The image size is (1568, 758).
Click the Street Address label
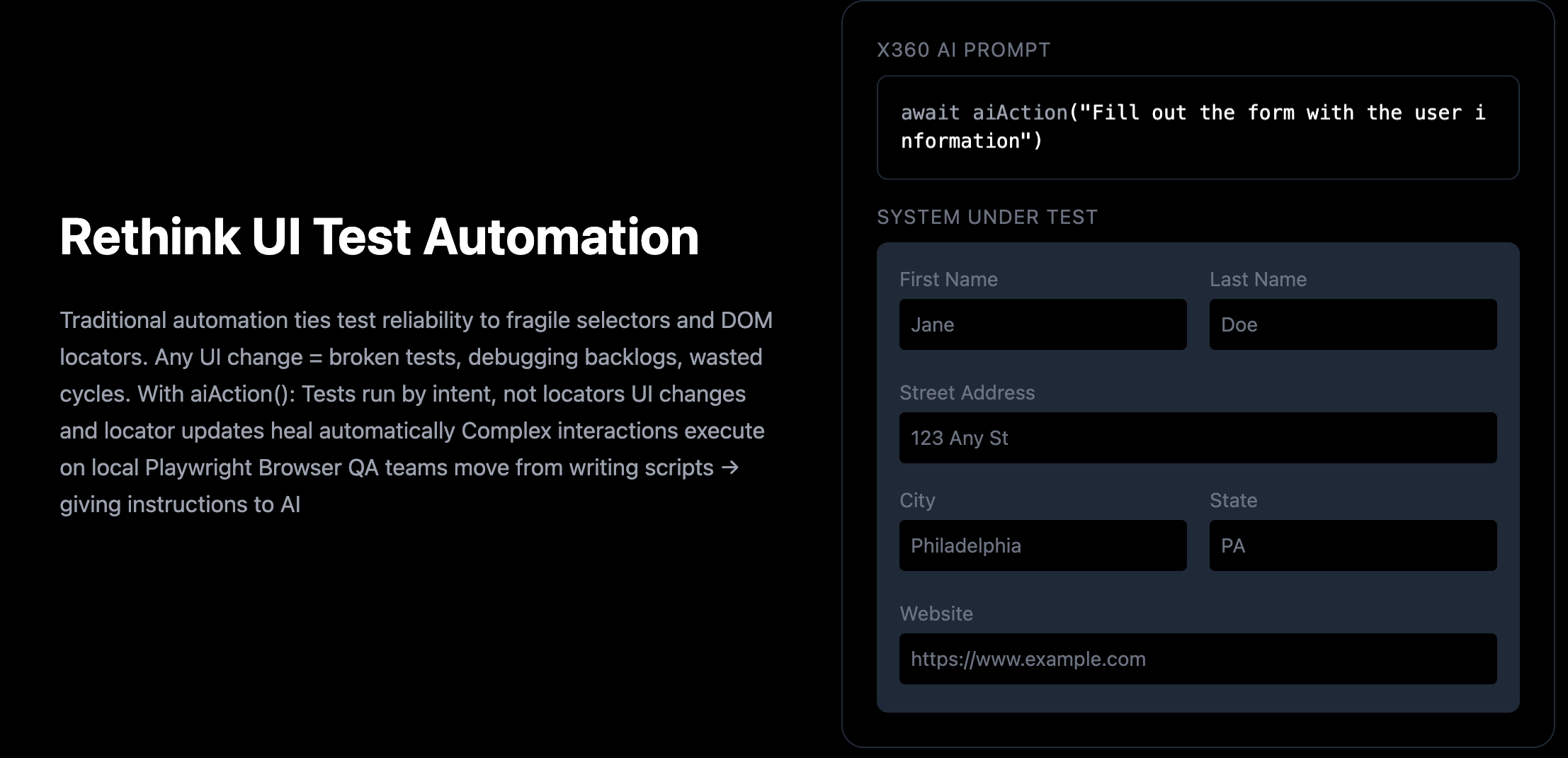pos(967,392)
